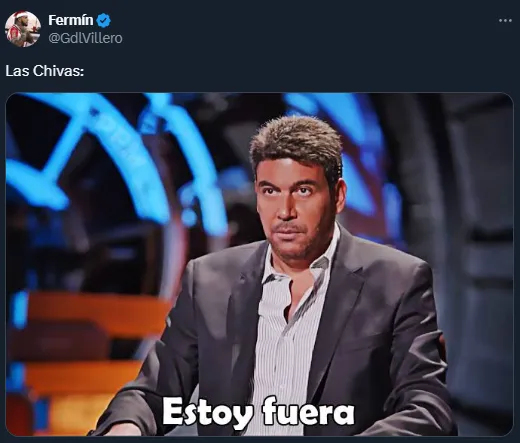Click the Estoy fuera caption text
The image size is (520, 443).
(258, 412)
